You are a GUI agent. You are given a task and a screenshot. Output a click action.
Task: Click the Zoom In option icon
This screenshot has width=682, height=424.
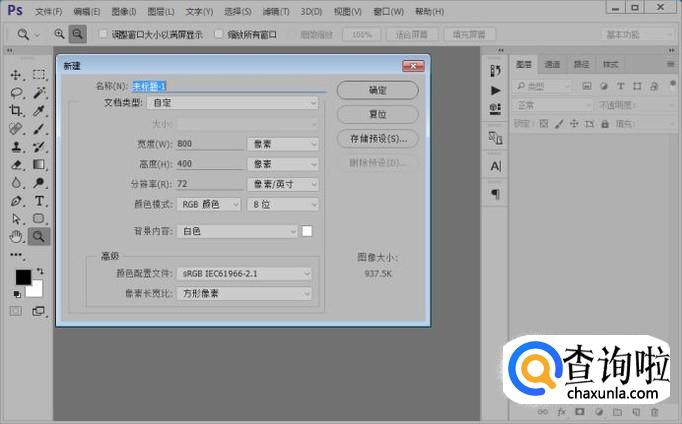pos(59,34)
